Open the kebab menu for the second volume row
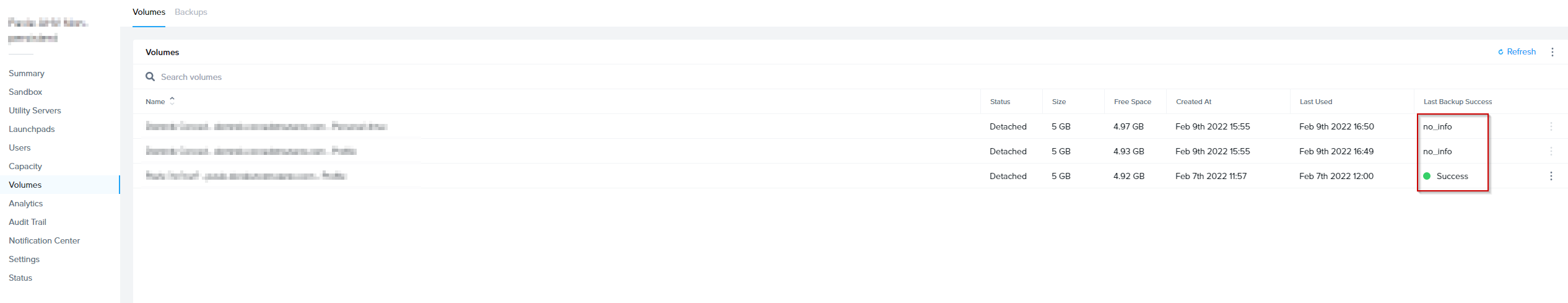 [1551, 151]
